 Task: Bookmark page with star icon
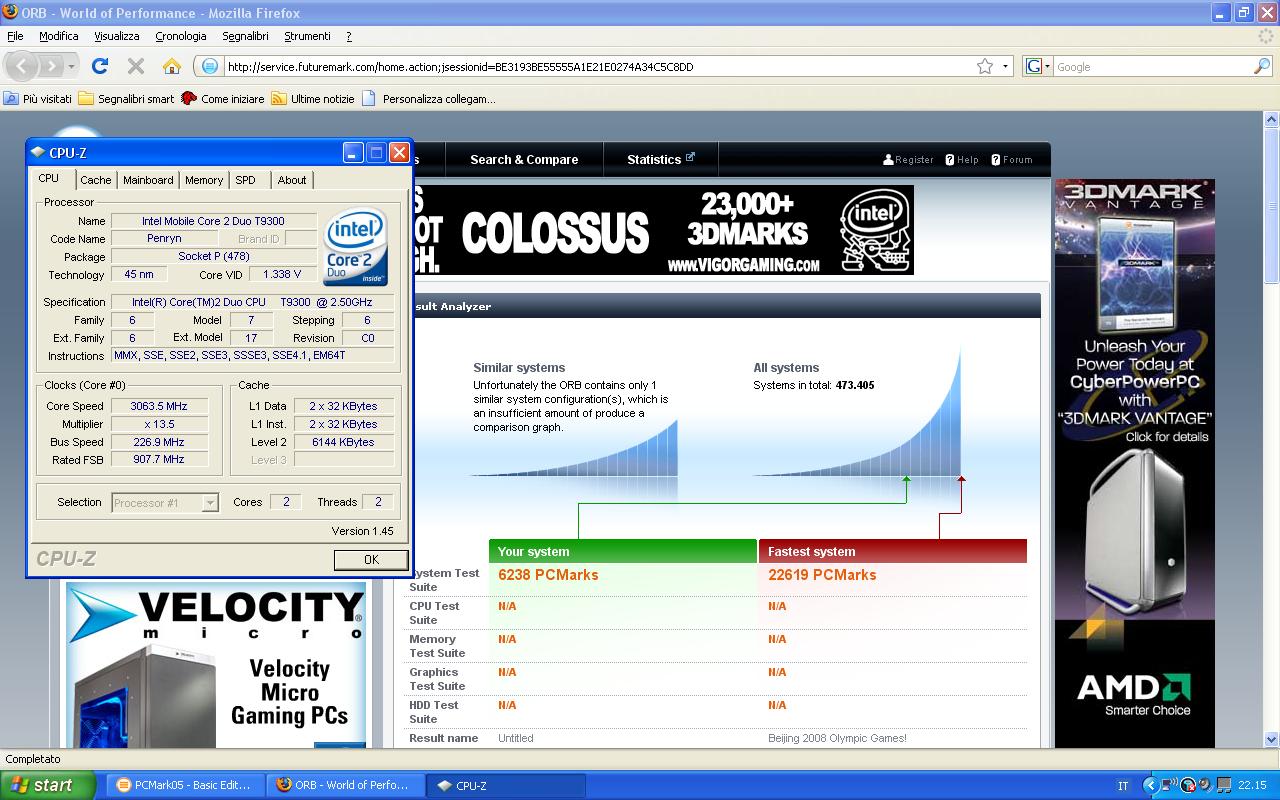pos(985,66)
